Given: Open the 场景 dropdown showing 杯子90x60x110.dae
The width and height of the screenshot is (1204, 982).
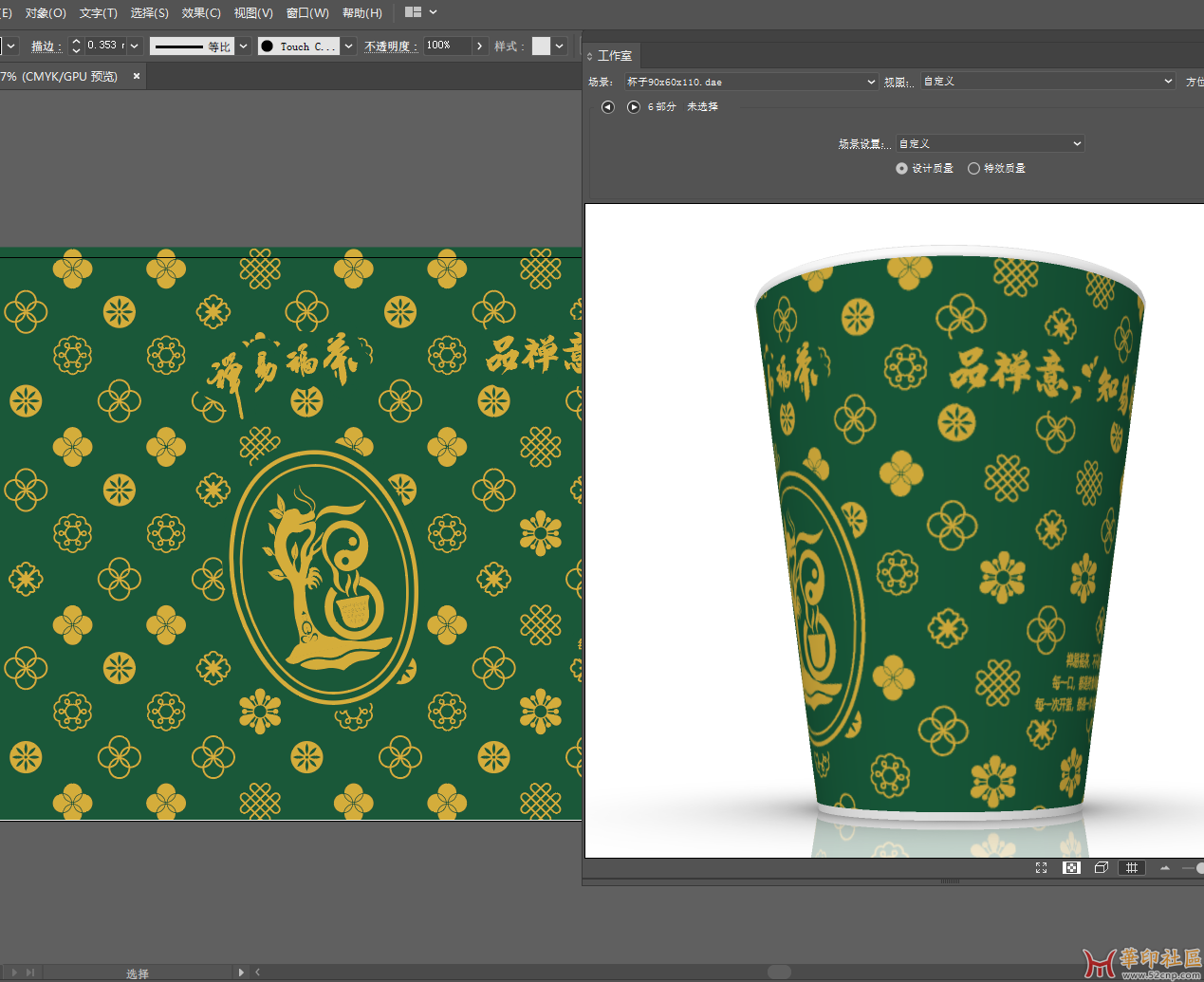Looking at the screenshot, I should 750,83.
